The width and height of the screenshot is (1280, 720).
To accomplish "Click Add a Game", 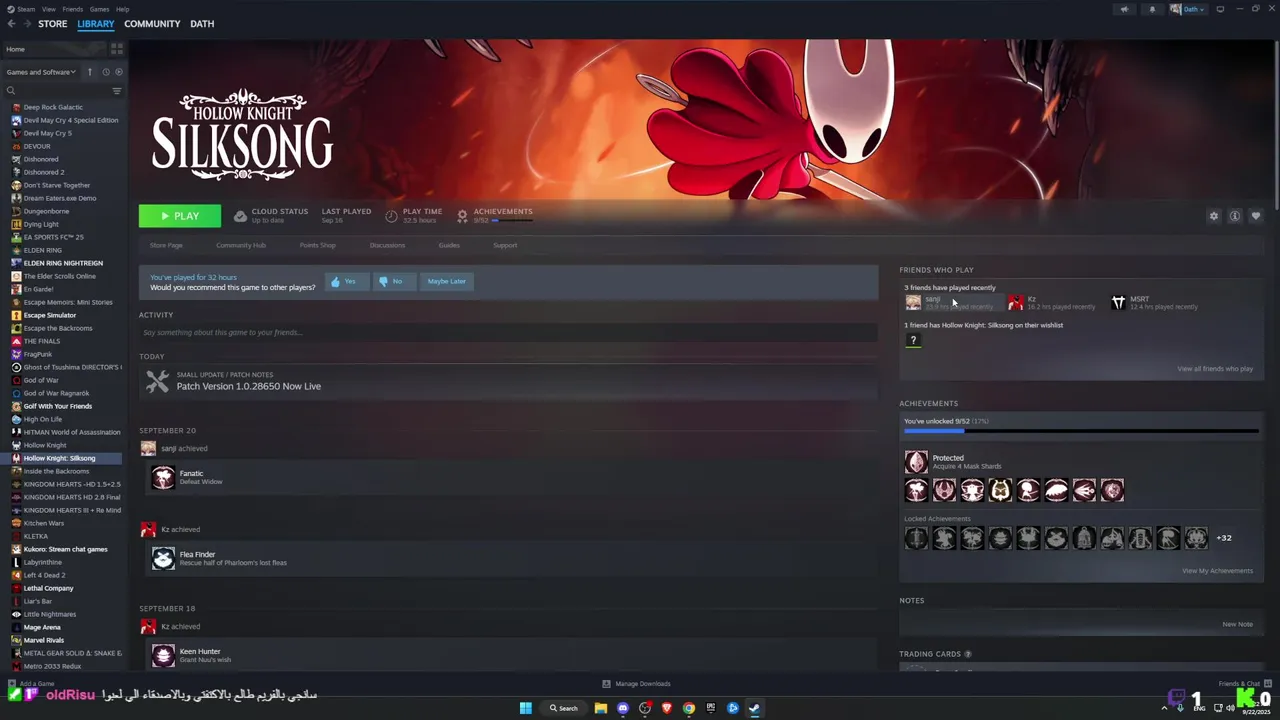I will point(30,684).
